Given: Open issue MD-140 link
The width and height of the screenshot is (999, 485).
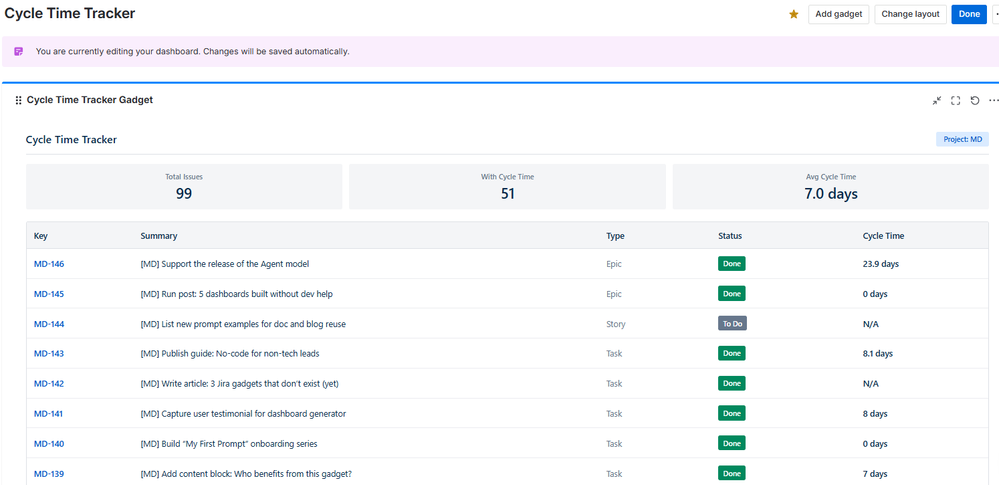Looking at the screenshot, I should 49,444.
